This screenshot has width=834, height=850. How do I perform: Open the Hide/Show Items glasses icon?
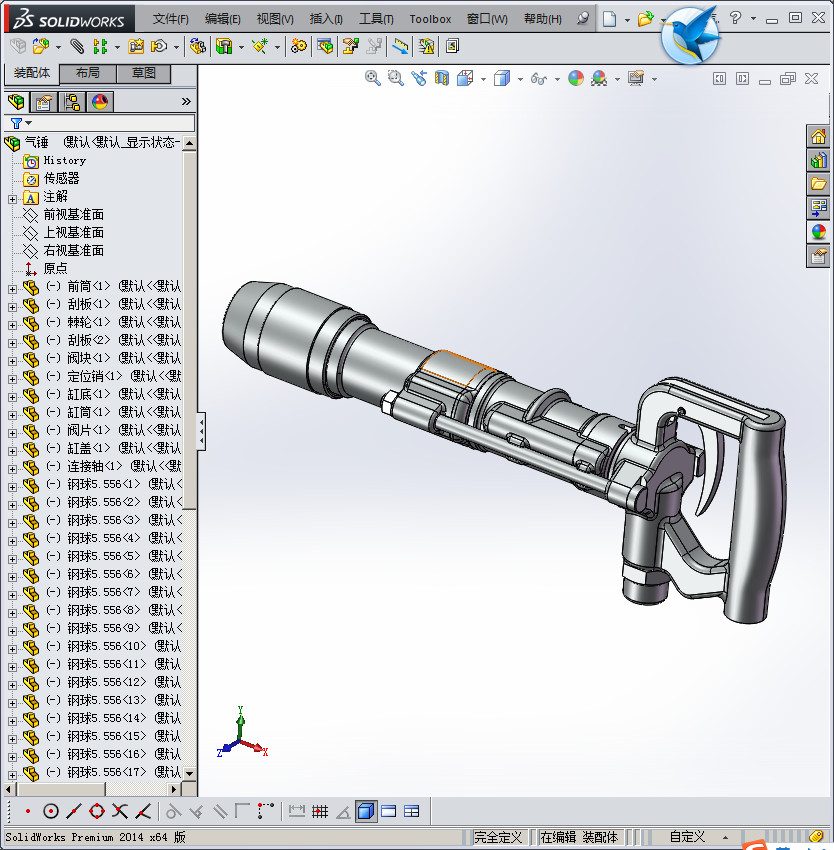(538, 78)
